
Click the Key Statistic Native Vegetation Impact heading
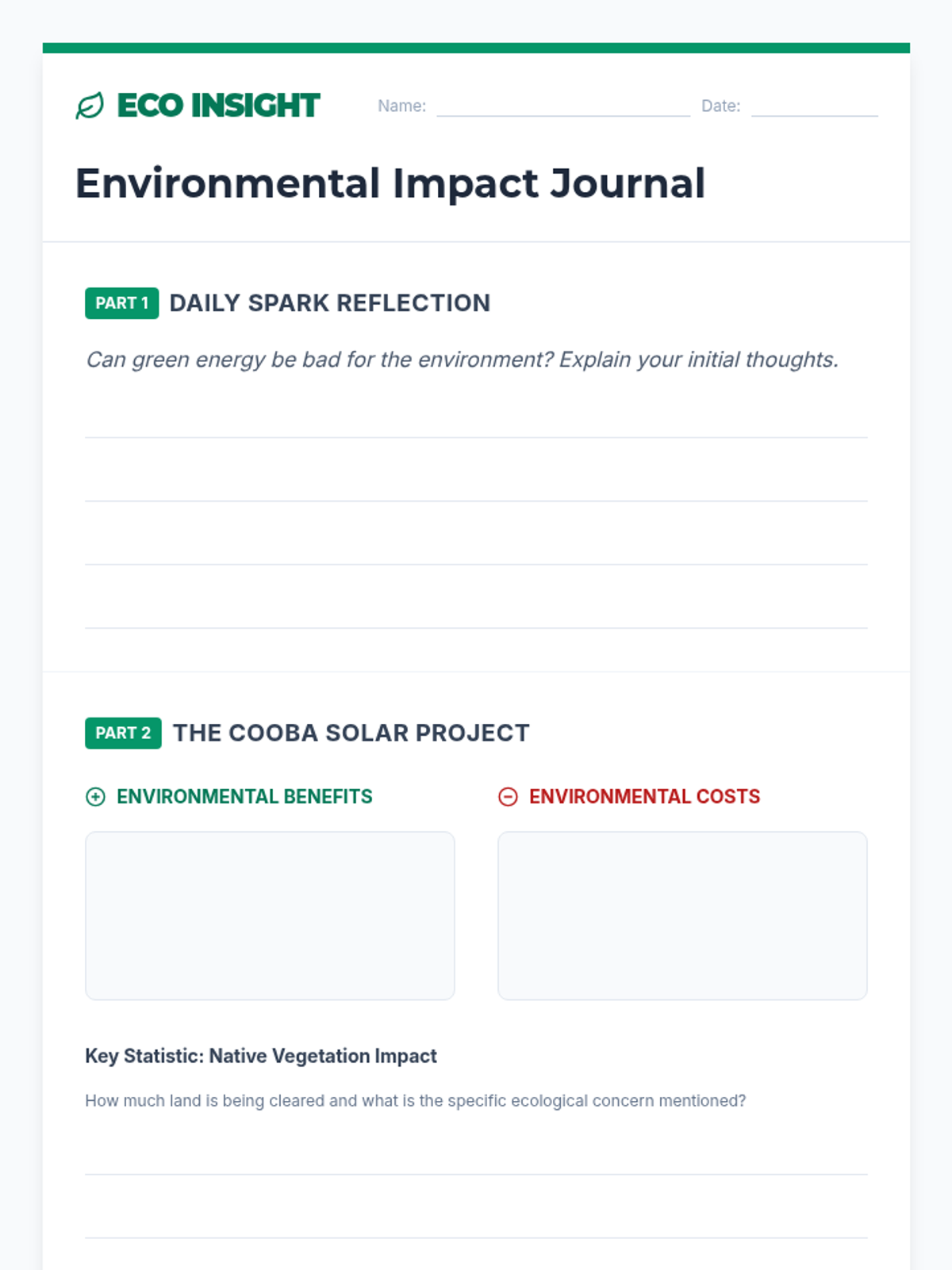pyautogui.click(x=261, y=1056)
